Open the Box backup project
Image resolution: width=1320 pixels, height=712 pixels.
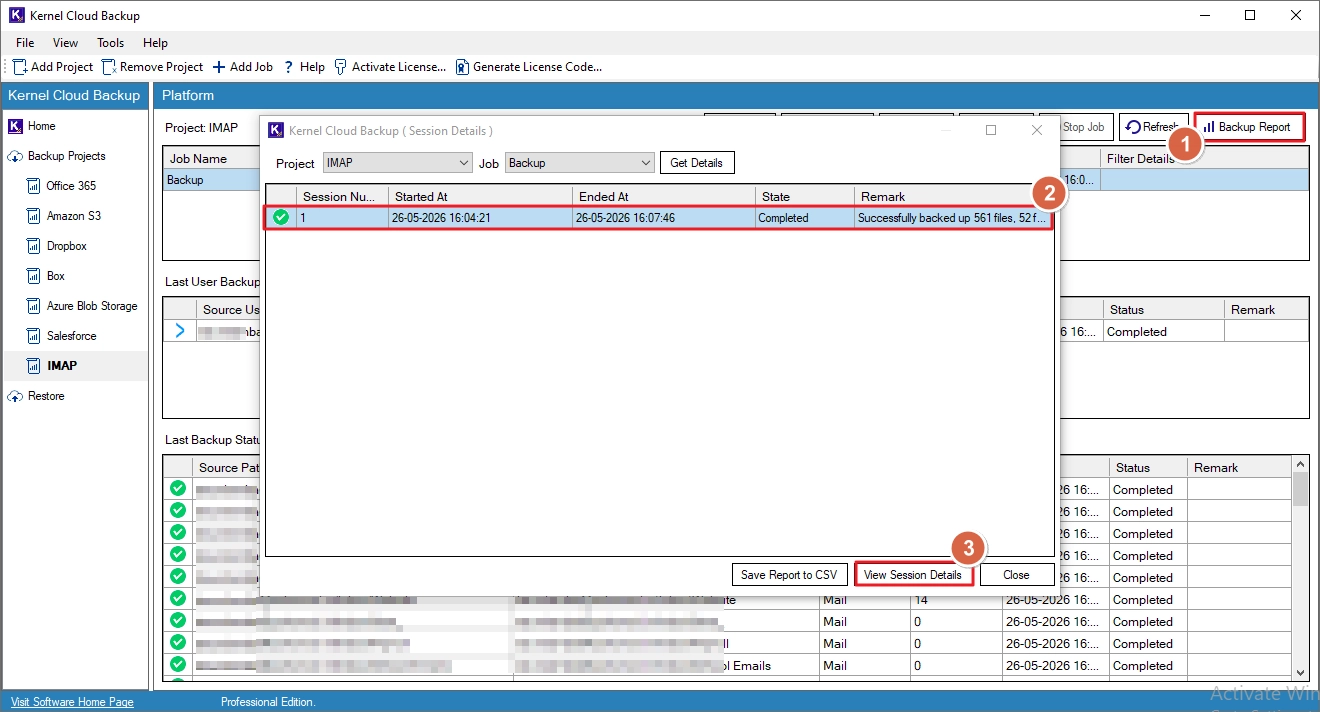(x=55, y=276)
